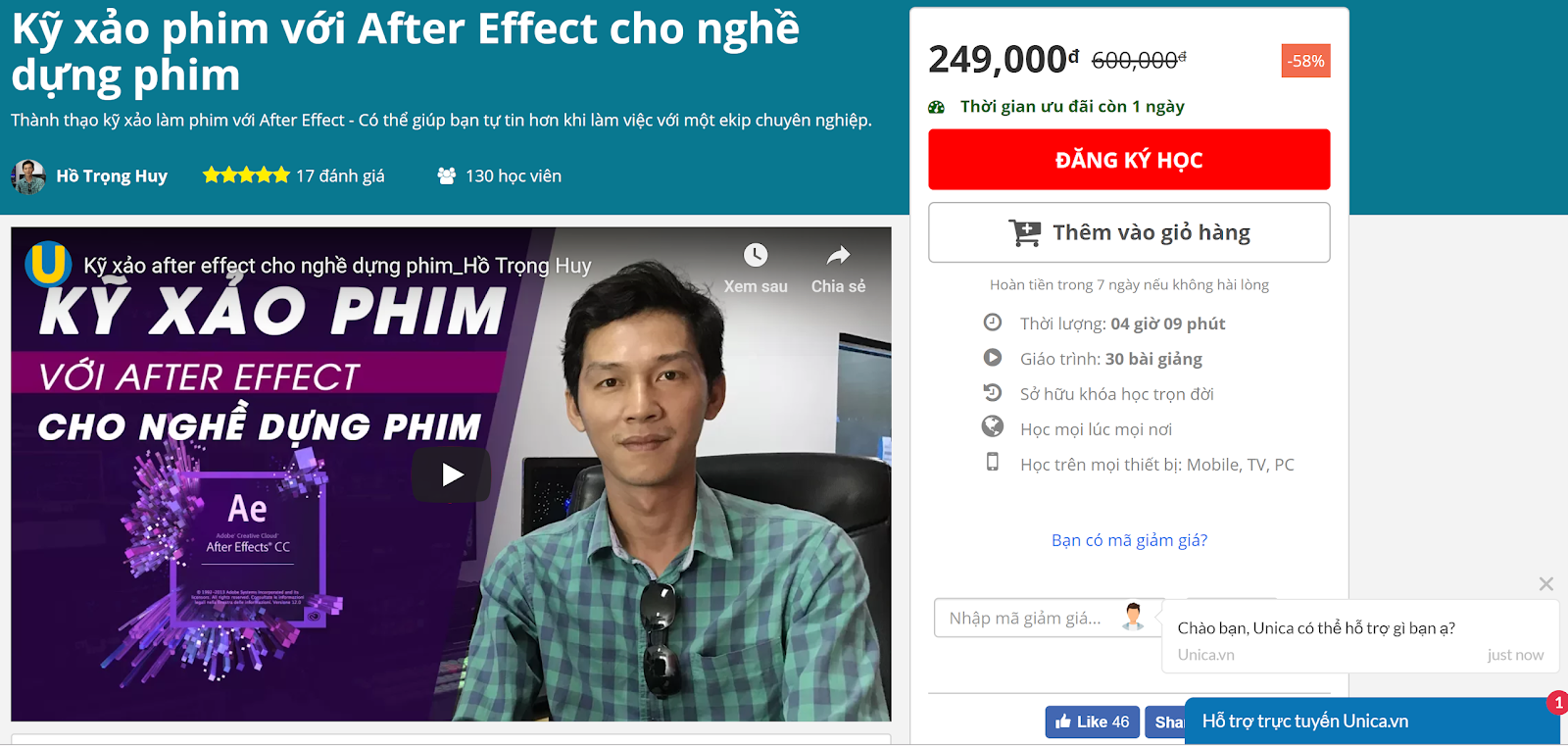Open the Unica channel logo in video
The width and height of the screenshot is (1568, 747).
(x=48, y=264)
